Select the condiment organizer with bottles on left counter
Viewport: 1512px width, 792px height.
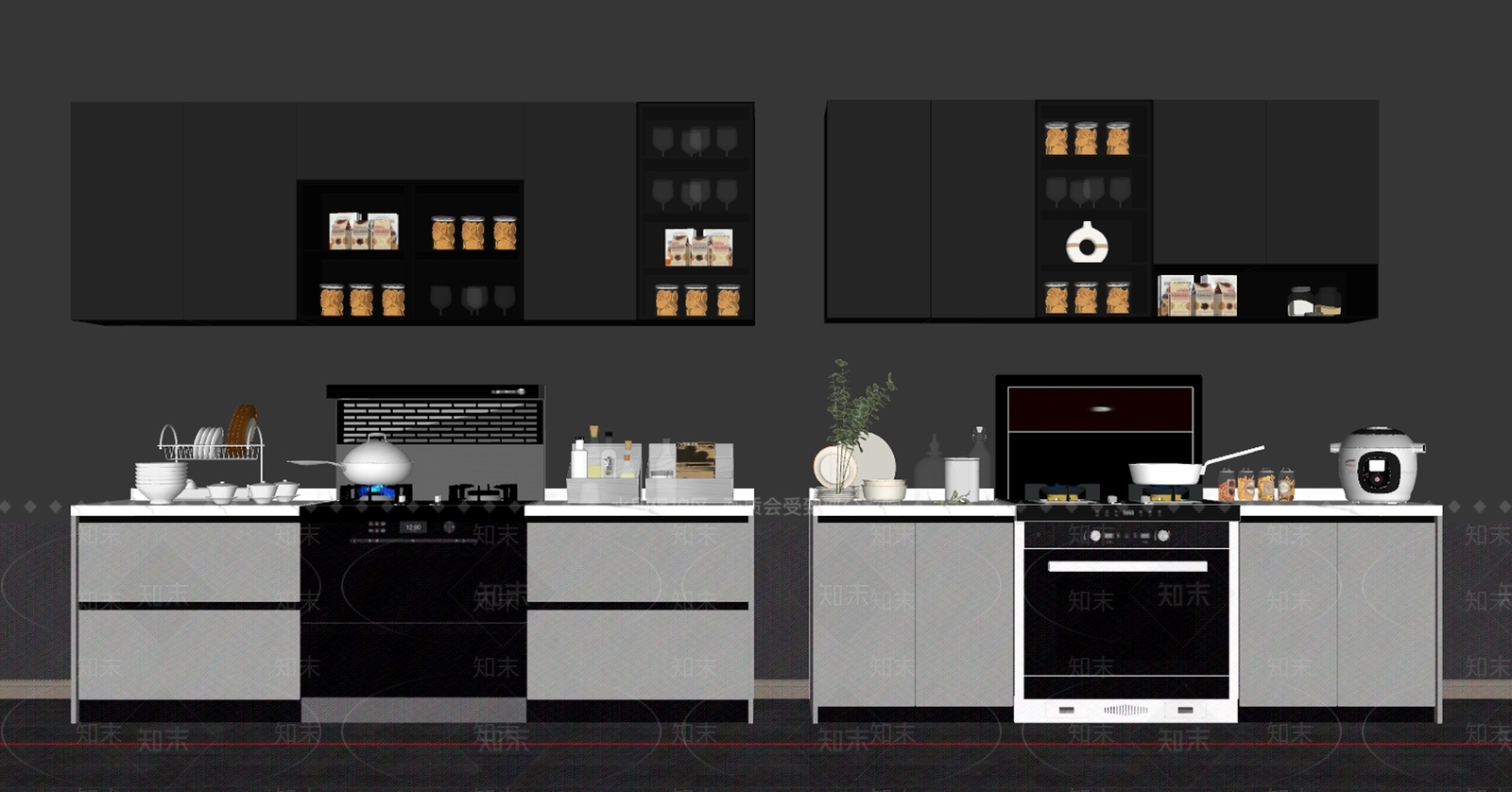click(x=604, y=463)
